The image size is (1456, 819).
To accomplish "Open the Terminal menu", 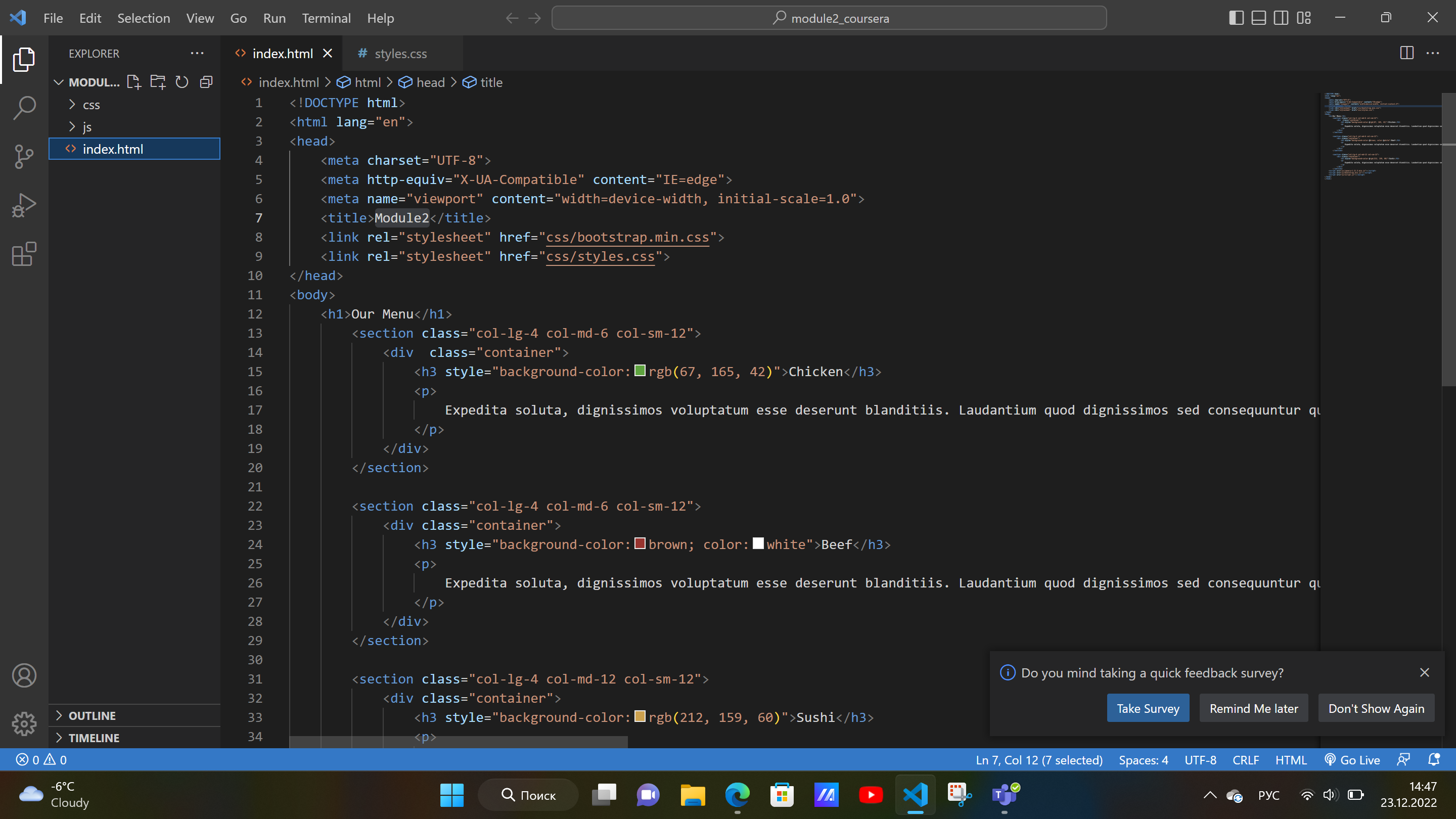I will [x=326, y=18].
